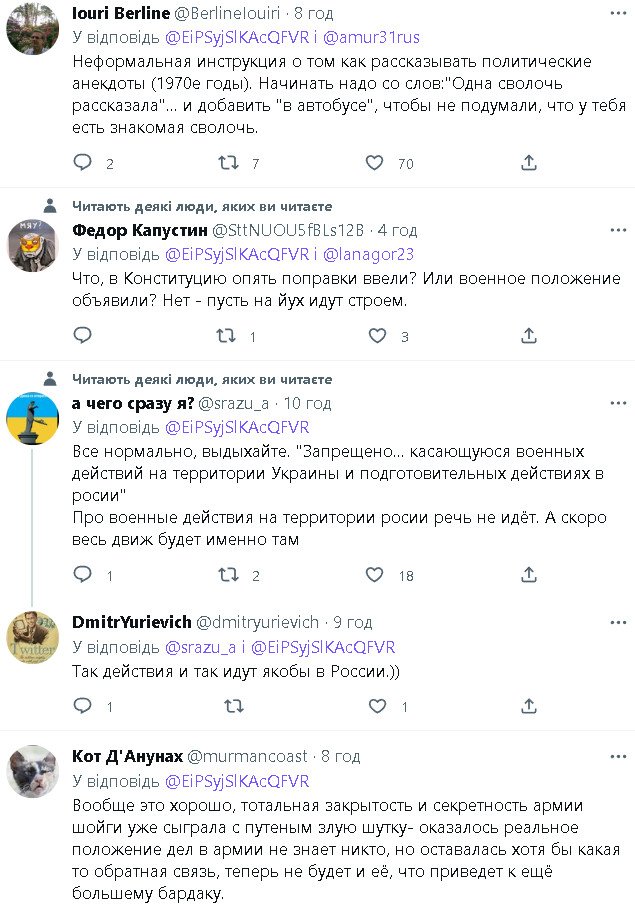Open more options on DmitrYurievich's tweet

point(618,621)
